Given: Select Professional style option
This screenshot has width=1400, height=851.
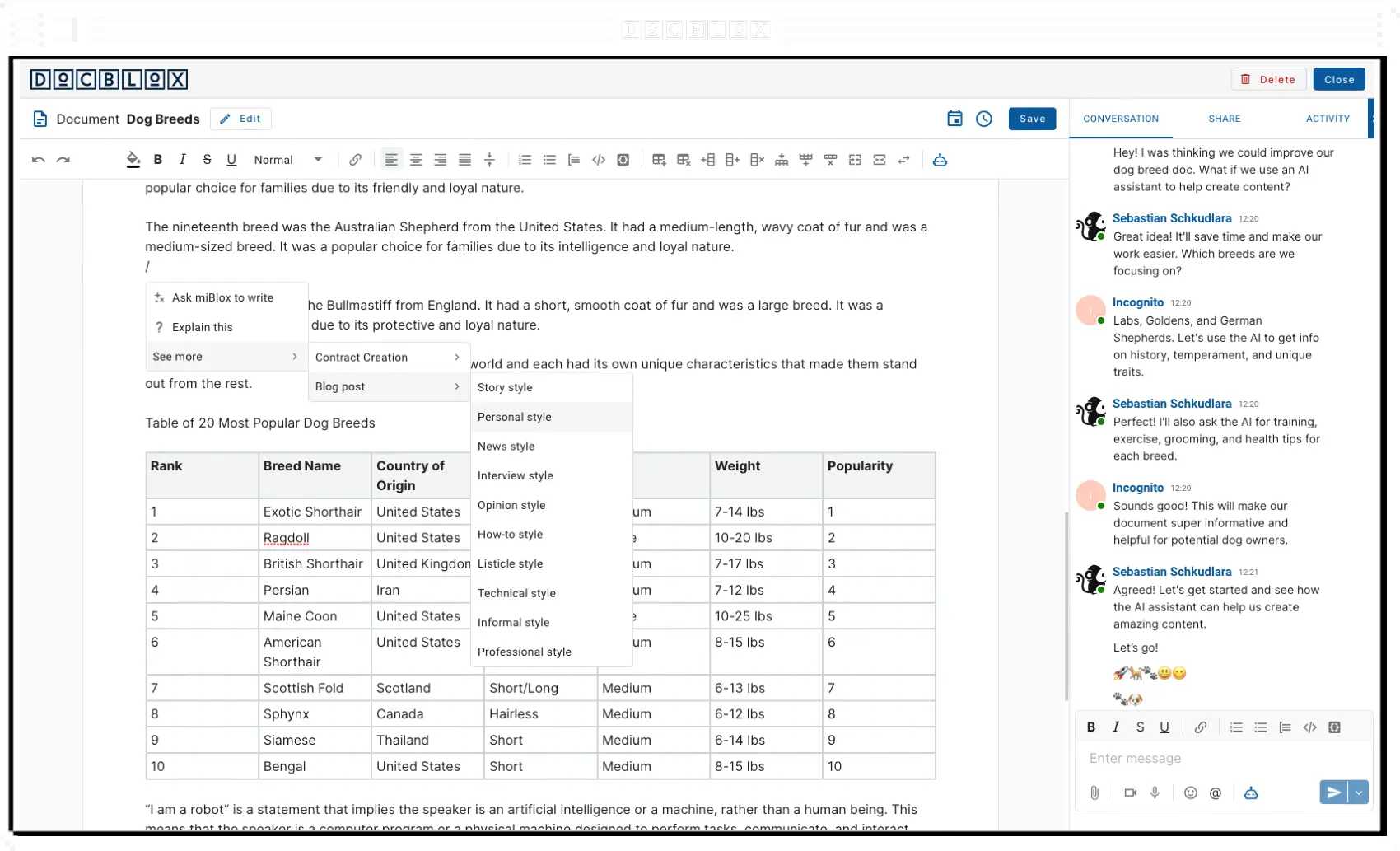Looking at the screenshot, I should coord(552,652).
